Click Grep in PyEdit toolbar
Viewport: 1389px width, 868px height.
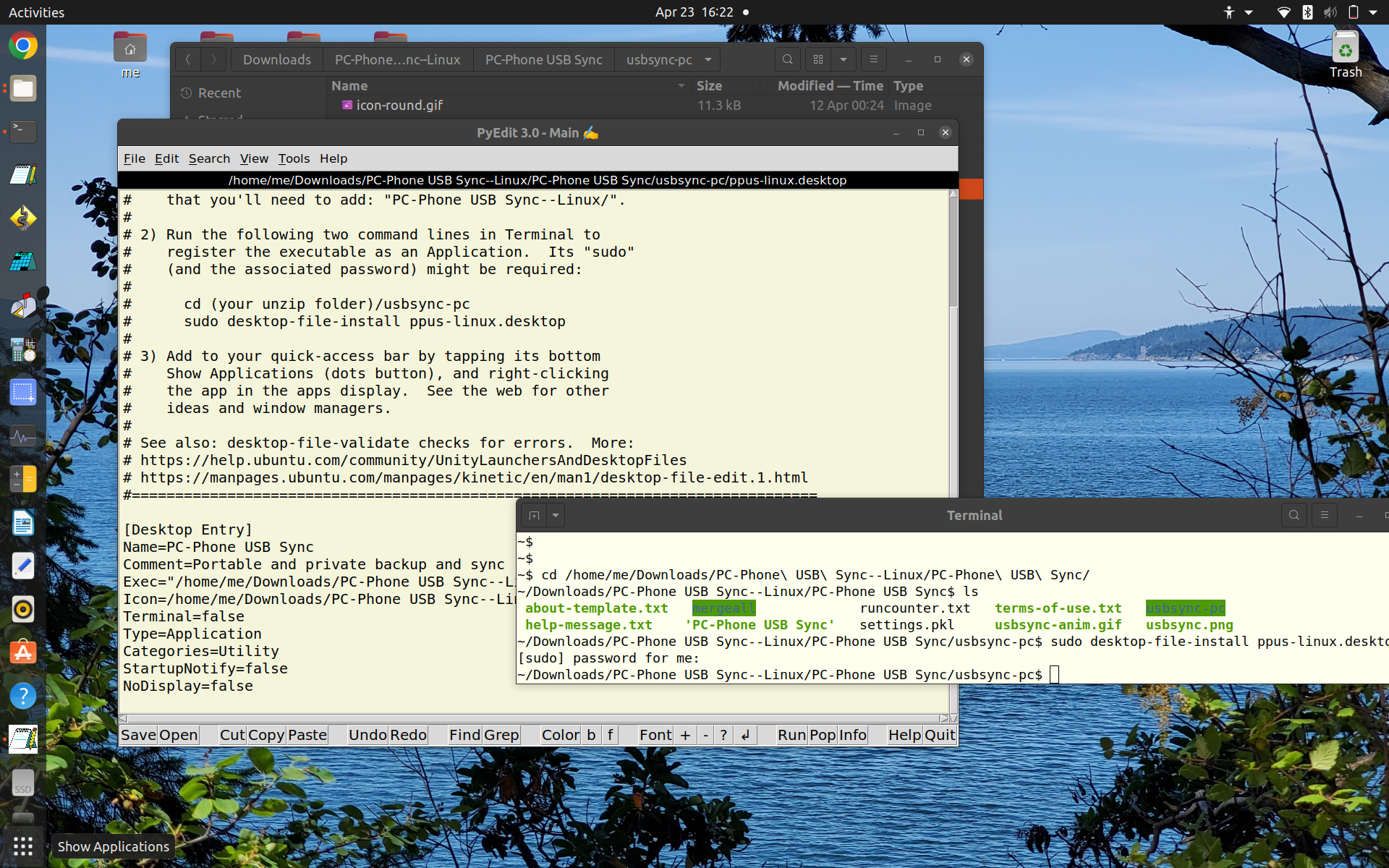click(501, 735)
